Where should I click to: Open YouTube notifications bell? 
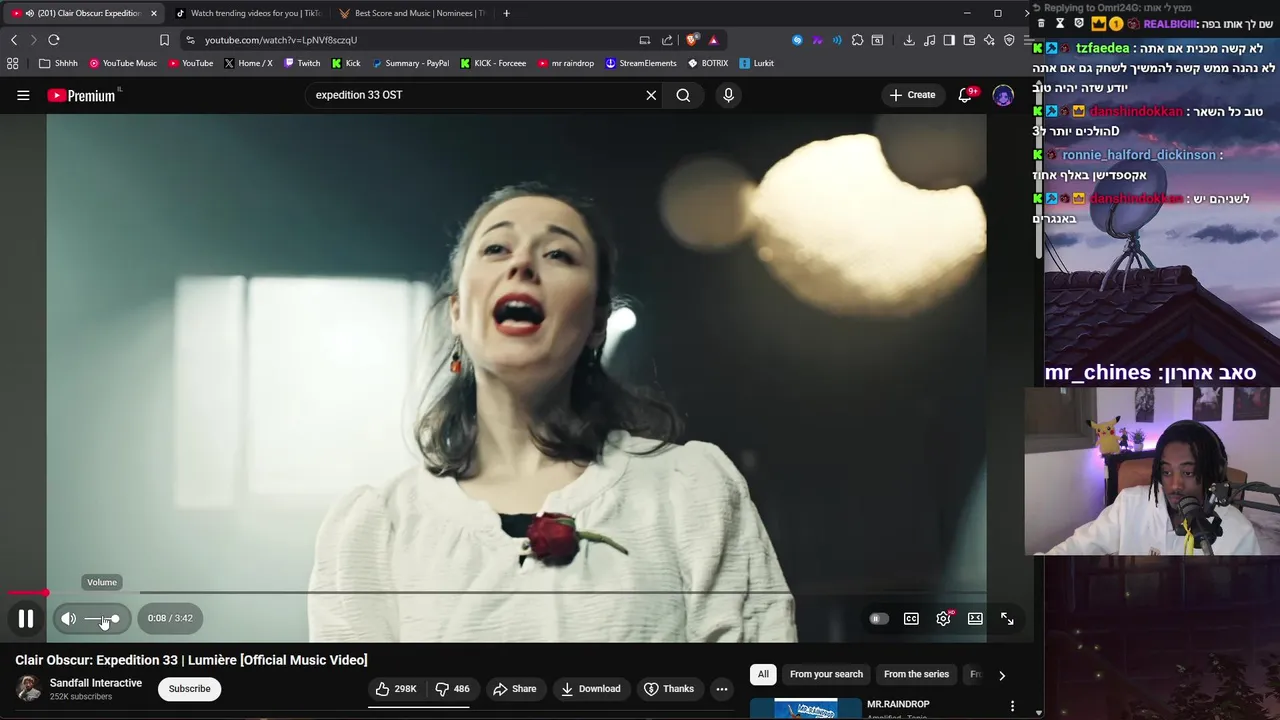coord(965,95)
